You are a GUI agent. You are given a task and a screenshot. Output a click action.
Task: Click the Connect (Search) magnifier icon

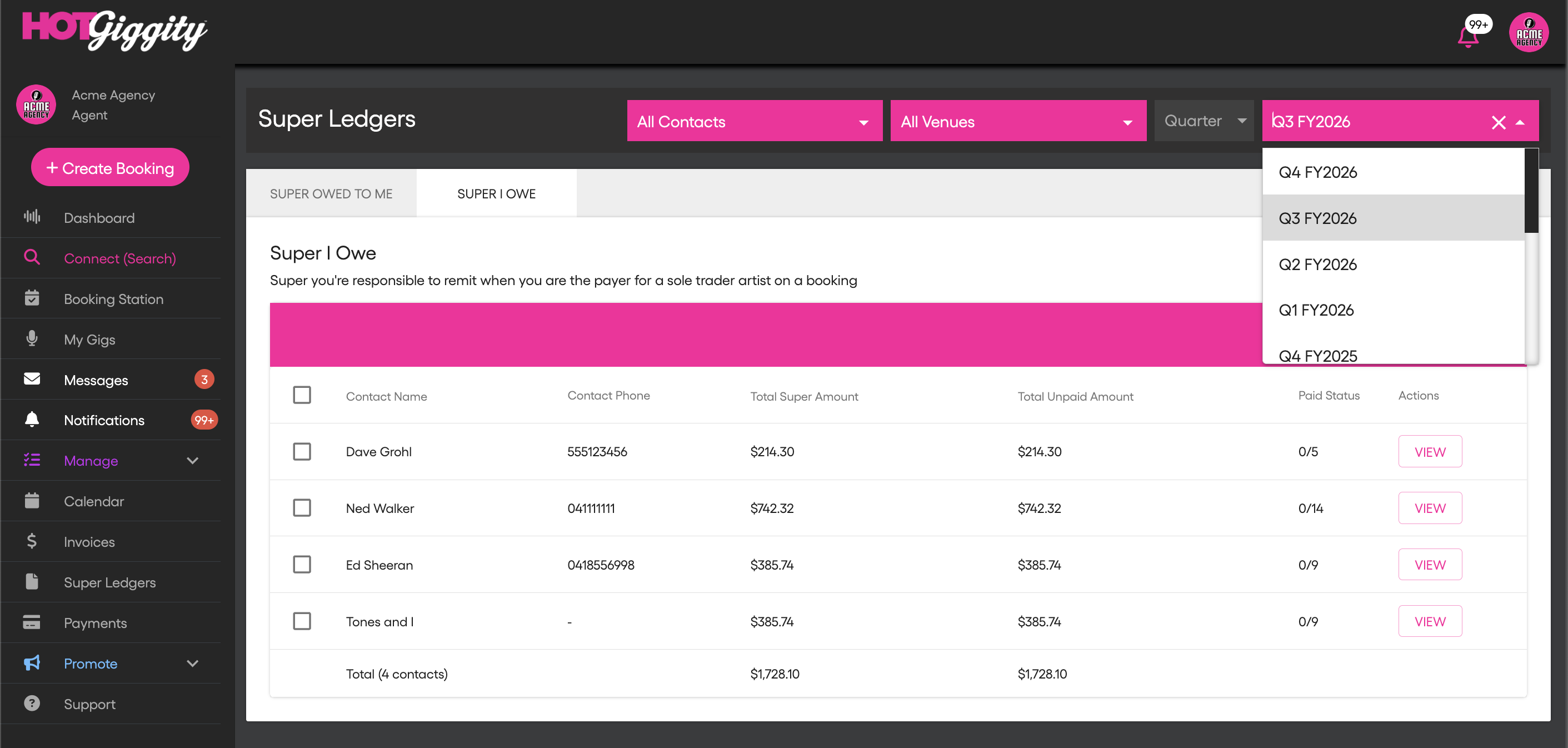[32, 257]
